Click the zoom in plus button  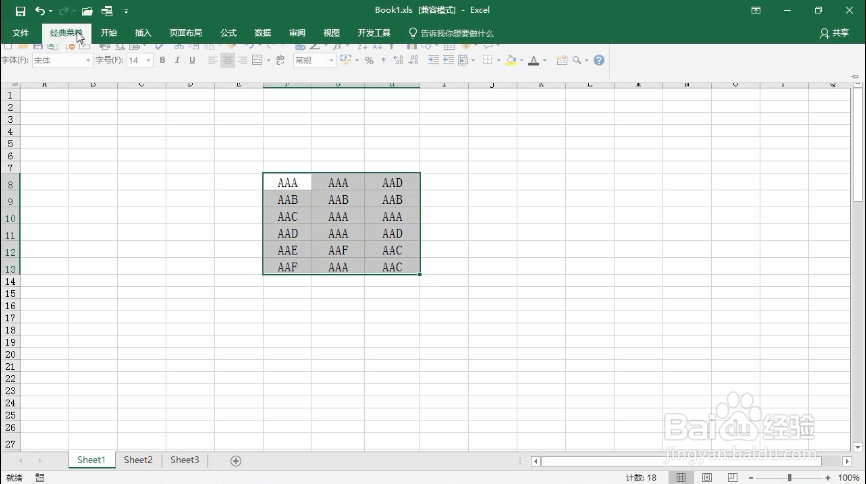pos(827,478)
